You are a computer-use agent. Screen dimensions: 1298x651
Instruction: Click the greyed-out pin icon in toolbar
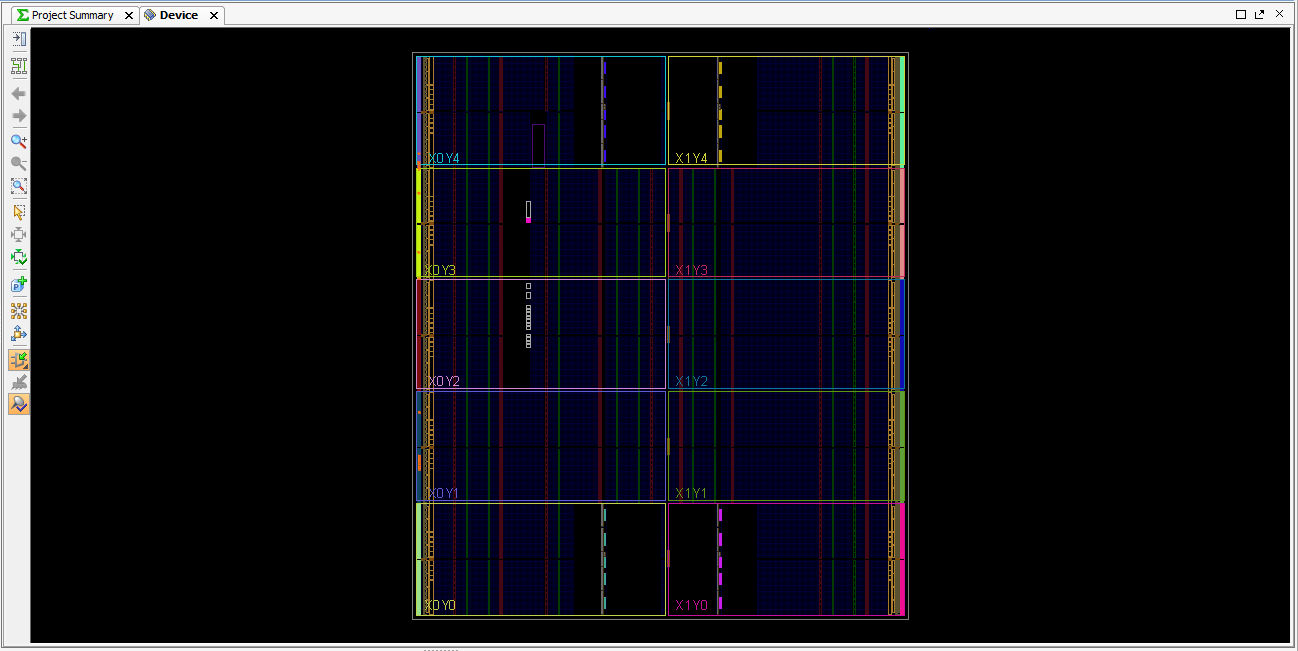coord(18,382)
